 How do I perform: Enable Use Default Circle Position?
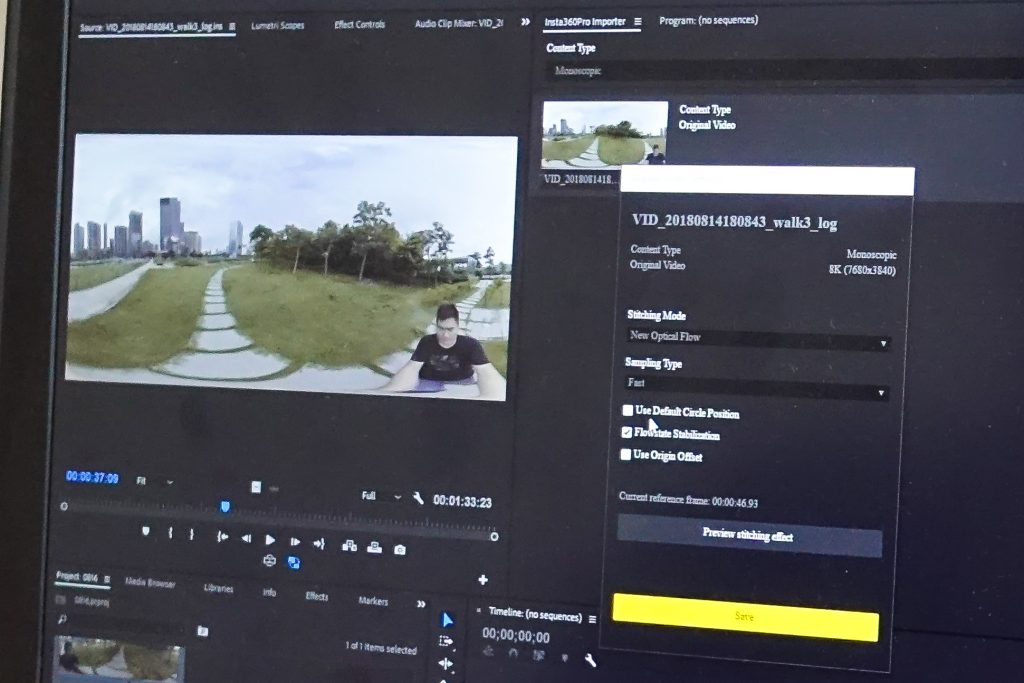[628, 410]
